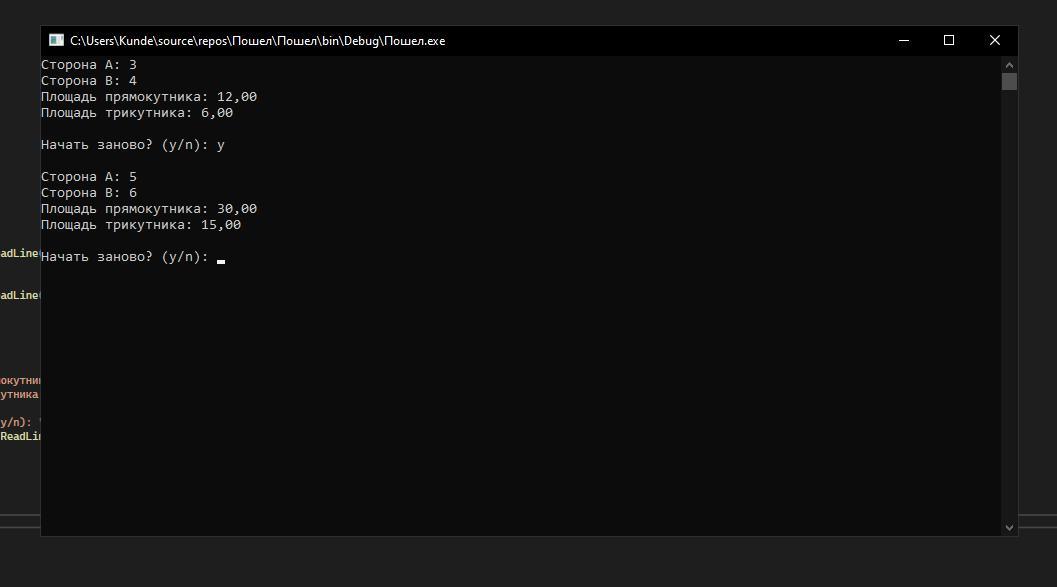Click the "Площадь прямокутника: 12,00" output line
This screenshot has width=1057, height=587.
(149, 97)
